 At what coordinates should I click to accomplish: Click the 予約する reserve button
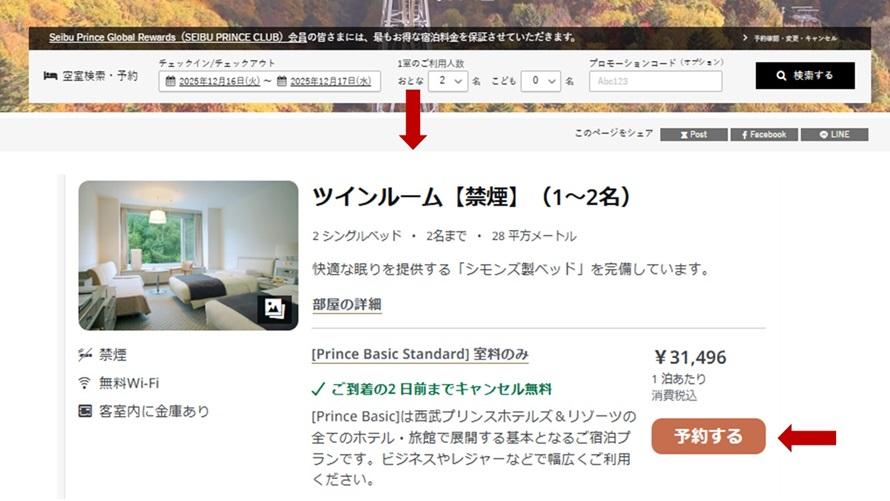708,437
